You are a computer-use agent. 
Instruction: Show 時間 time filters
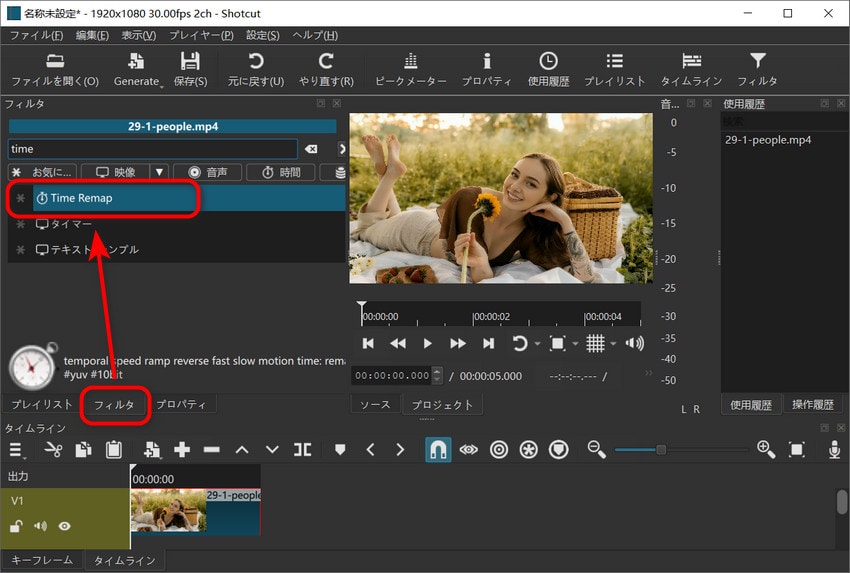[x=281, y=172]
